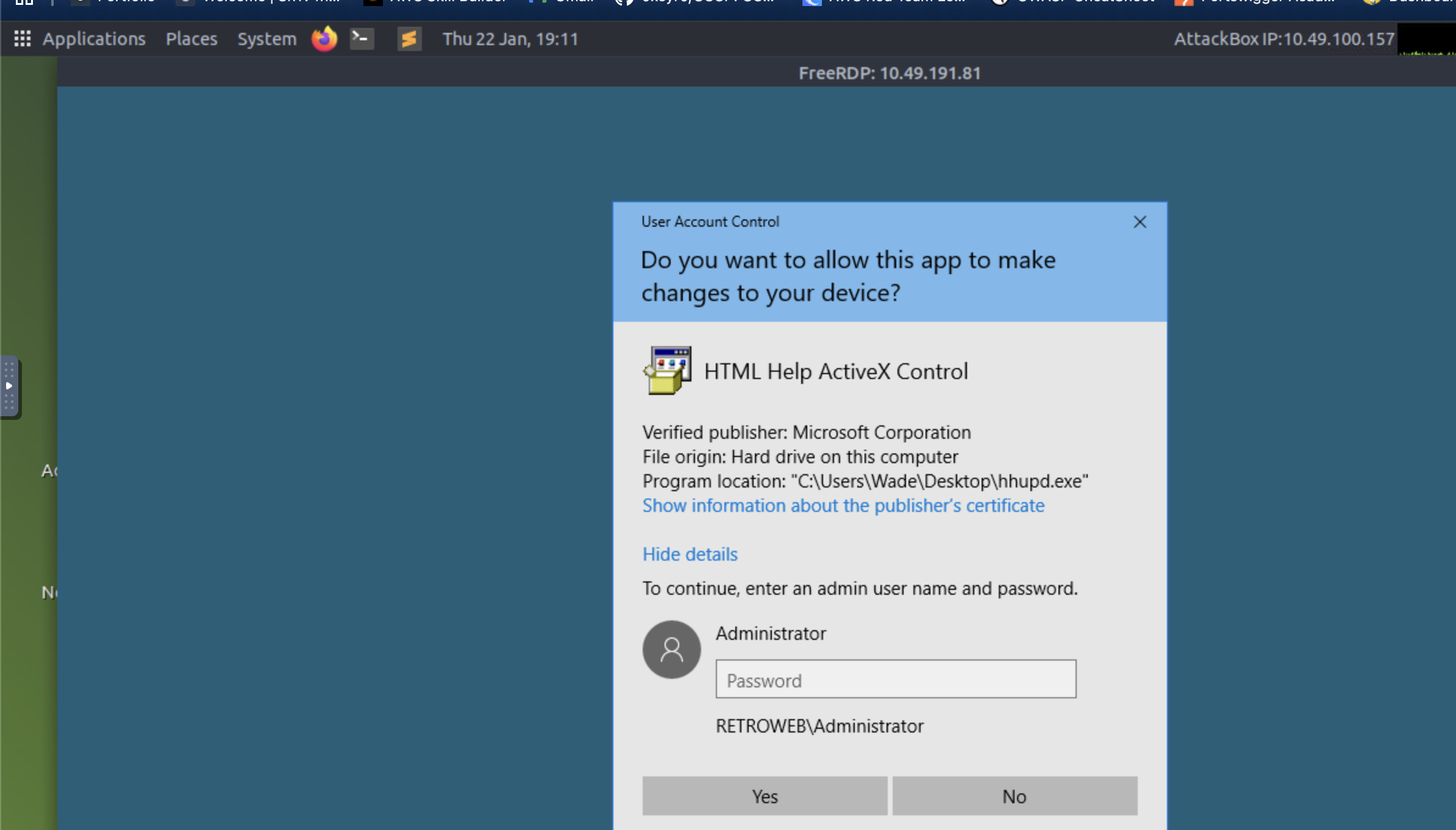Launch Firefox from the top panel
The width and height of the screenshot is (1456, 830).
(x=324, y=39)
